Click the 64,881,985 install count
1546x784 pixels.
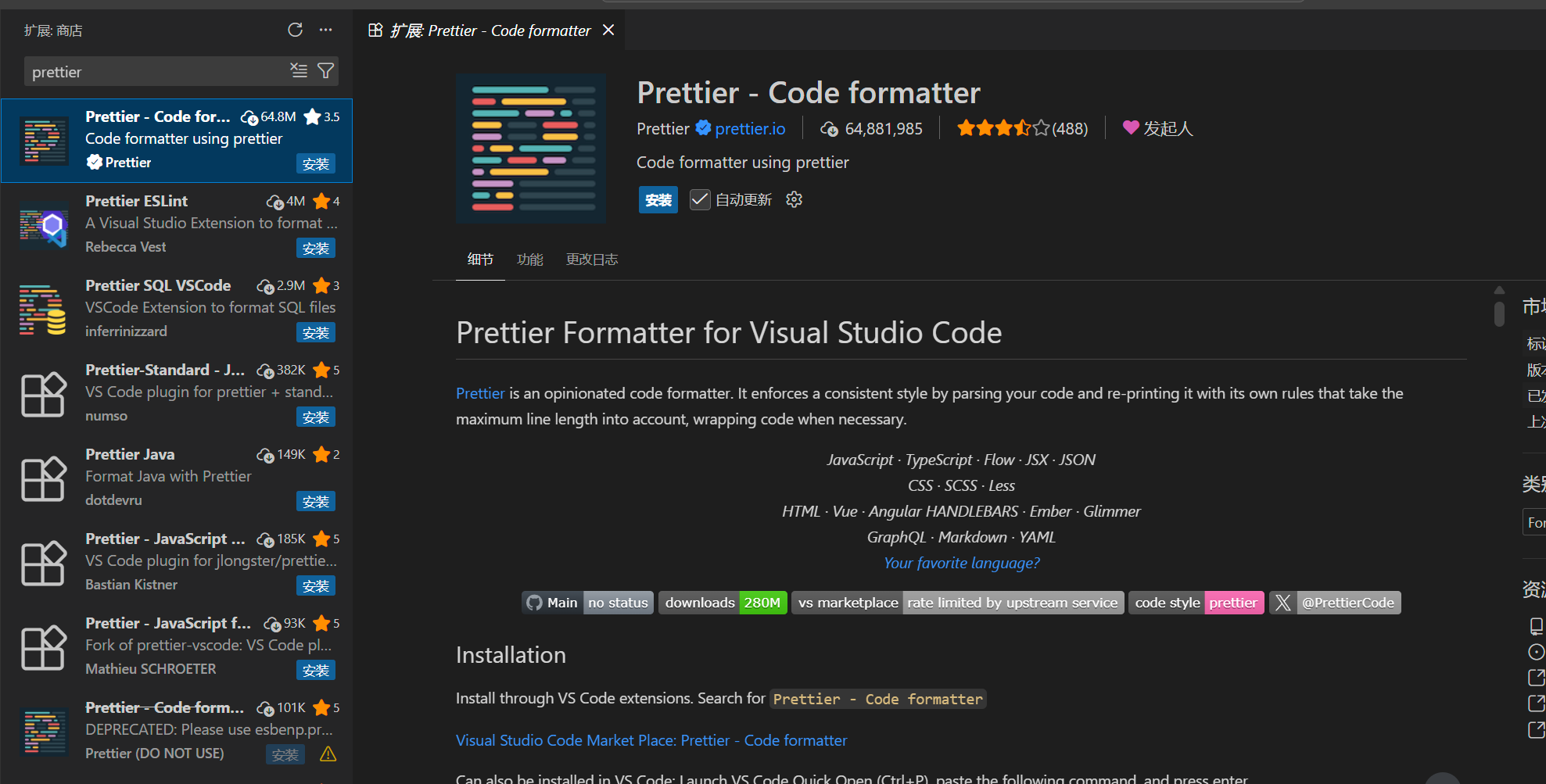coord(871,129)
